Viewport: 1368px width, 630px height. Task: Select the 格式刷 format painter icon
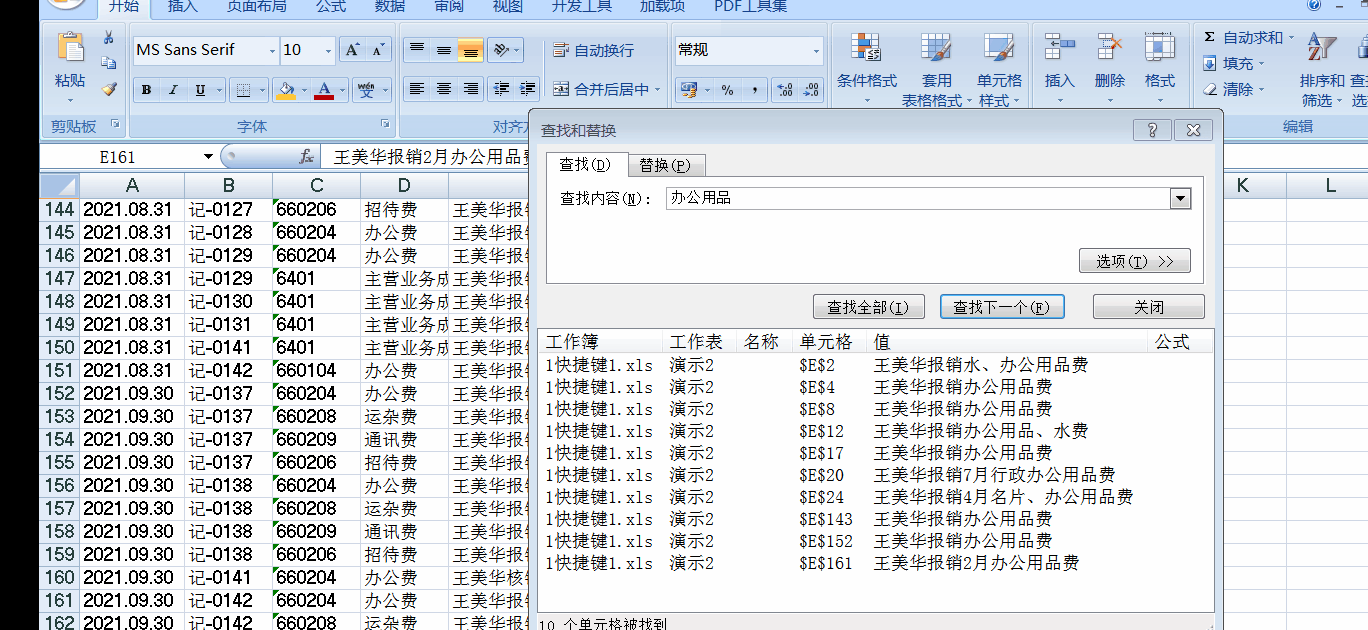(108, 90)
